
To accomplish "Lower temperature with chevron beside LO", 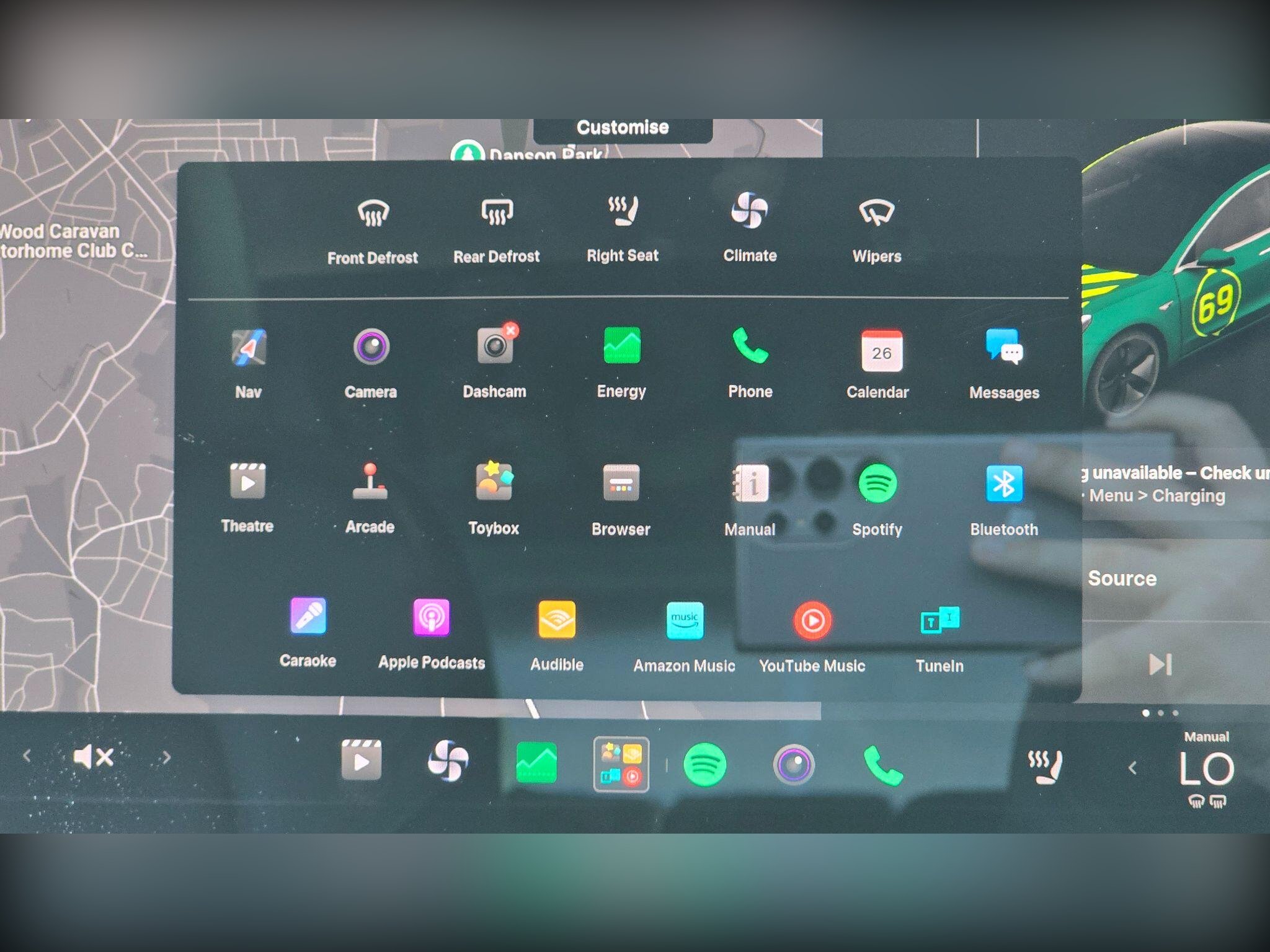I will tap(1132, 769).
